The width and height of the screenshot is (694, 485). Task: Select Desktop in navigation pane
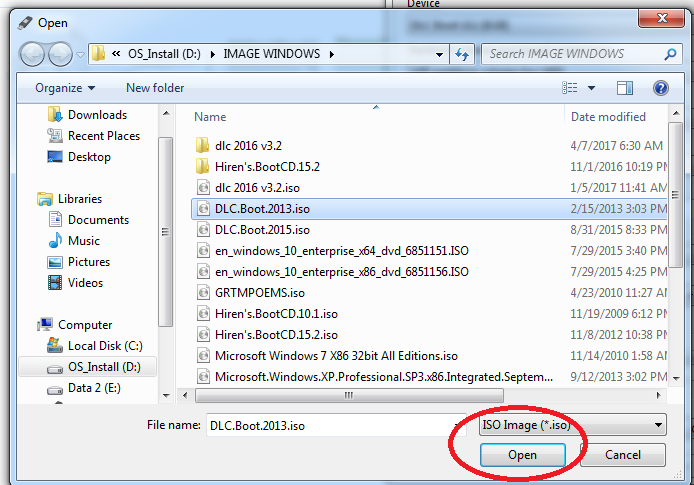point(79,157)
